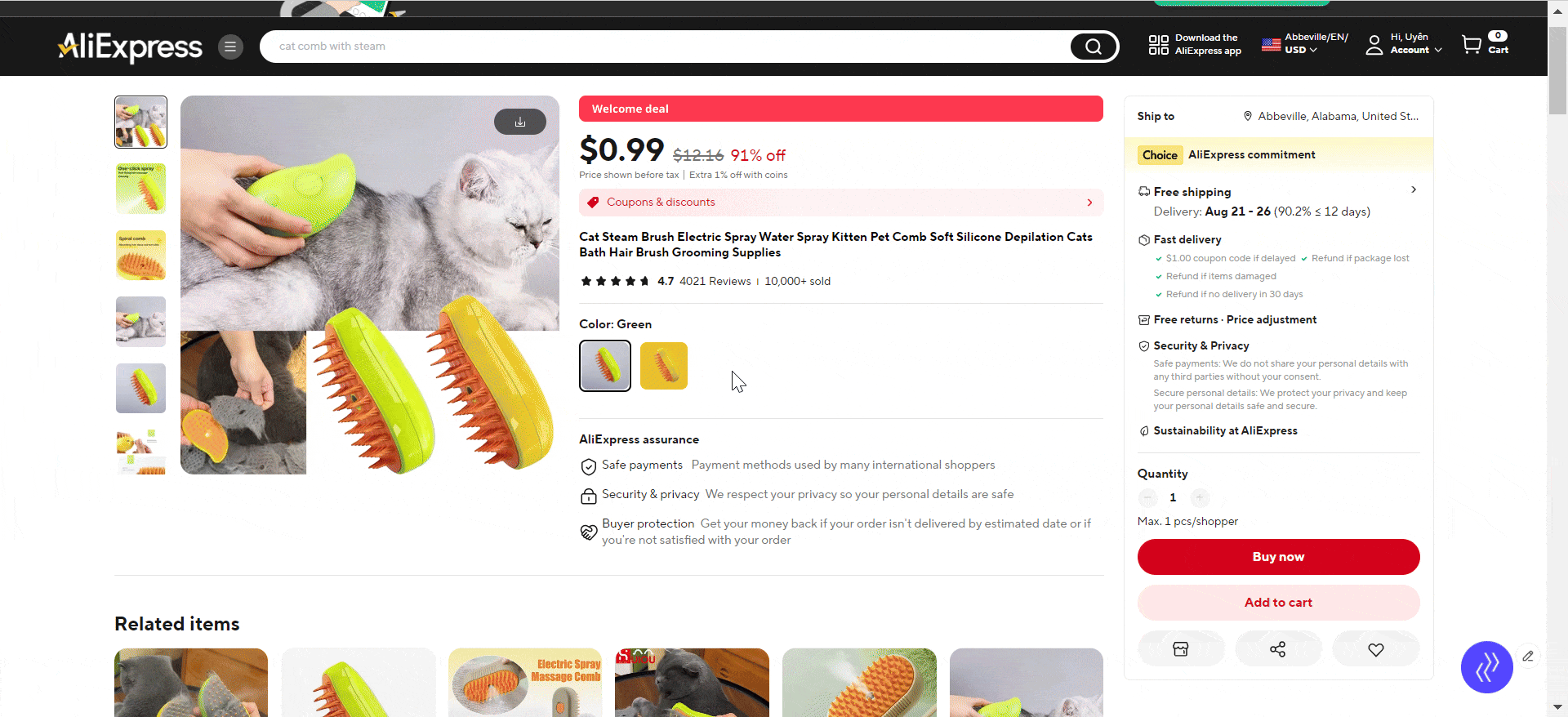Viewport: 1568px width, 717px height.
Task: Expand Free shipping details chevron
Action: [1414, 189]
